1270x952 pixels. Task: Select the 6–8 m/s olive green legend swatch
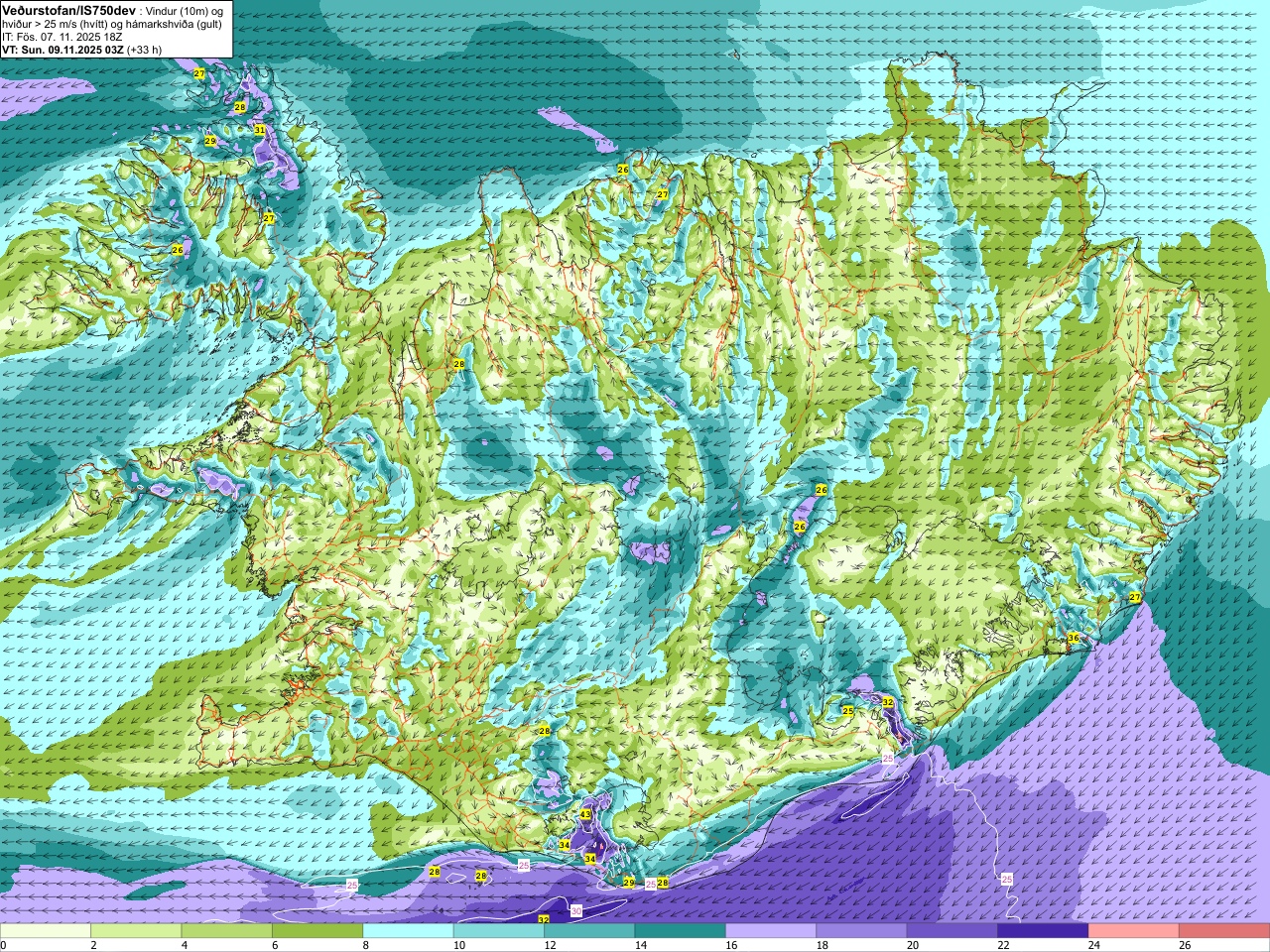pyautogui.click(x=317, y=931)
